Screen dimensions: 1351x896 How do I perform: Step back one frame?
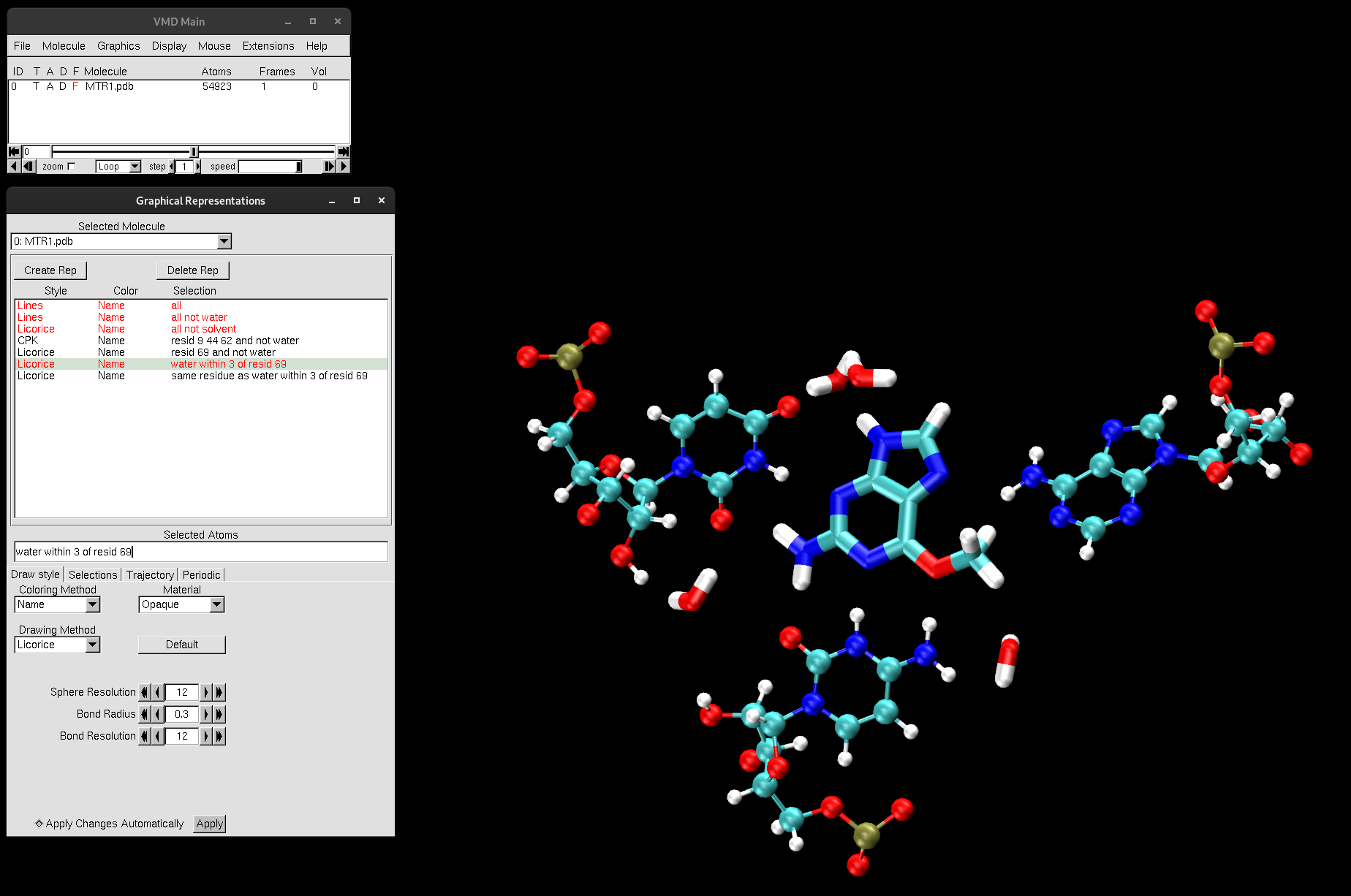pyautogui.click(x=28, y=167)
